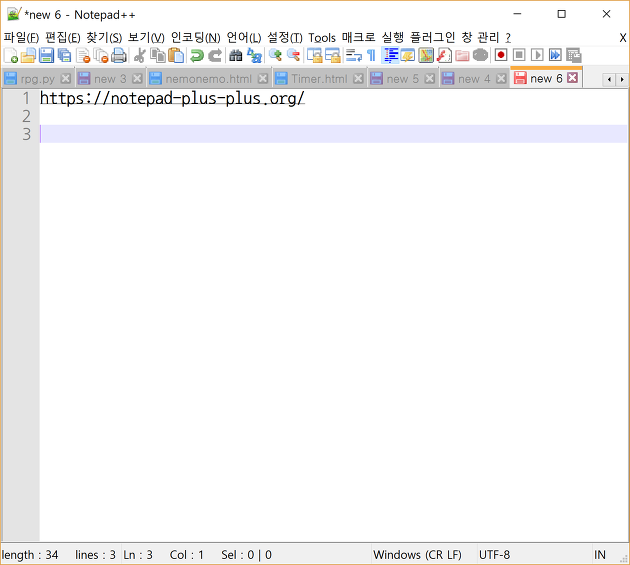Screen dimensions: 630x565
Task: Close the Timer.html tab
Action: click(358, 78)
